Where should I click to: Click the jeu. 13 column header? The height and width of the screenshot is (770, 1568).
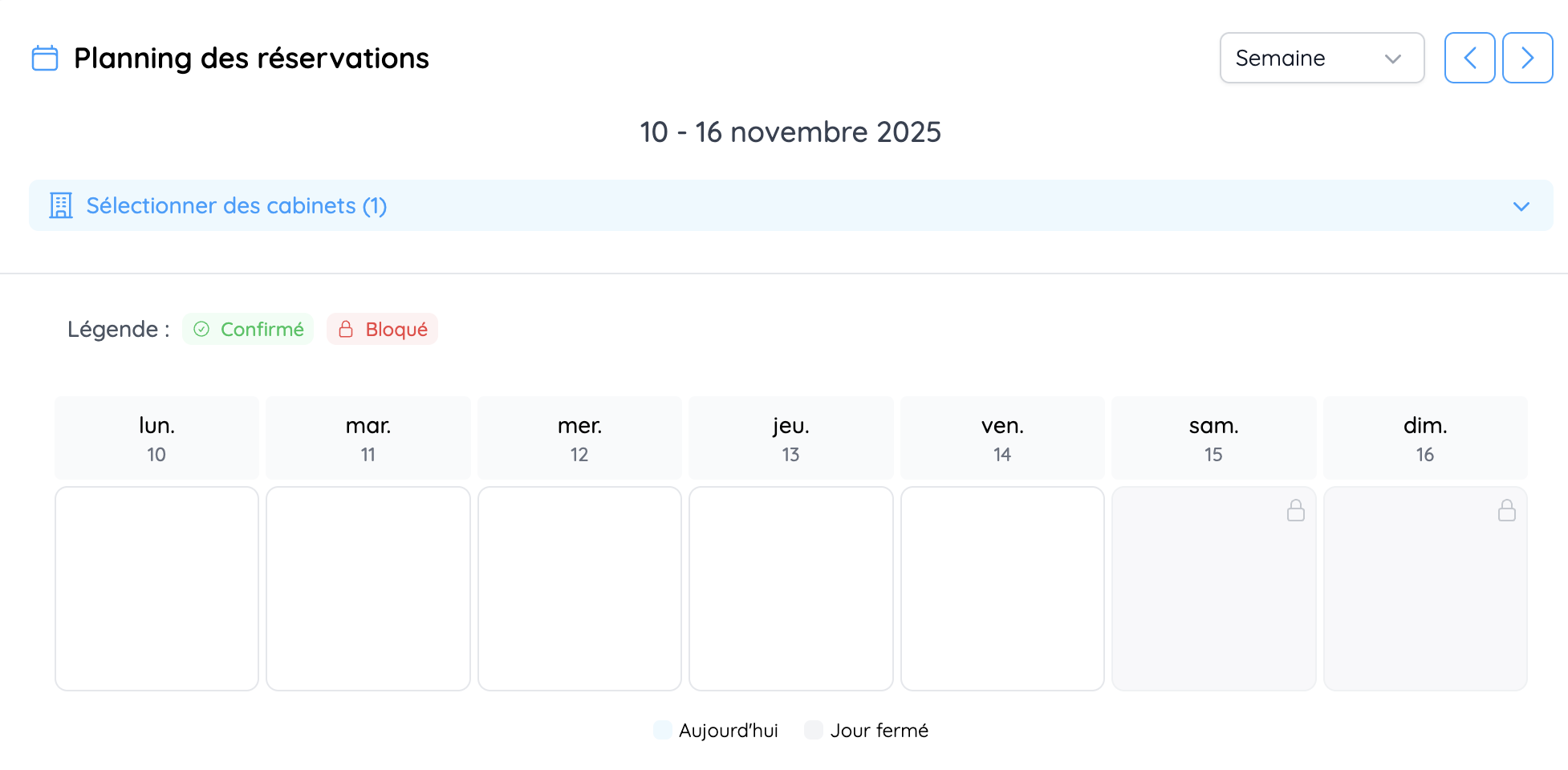click(790, 437)
